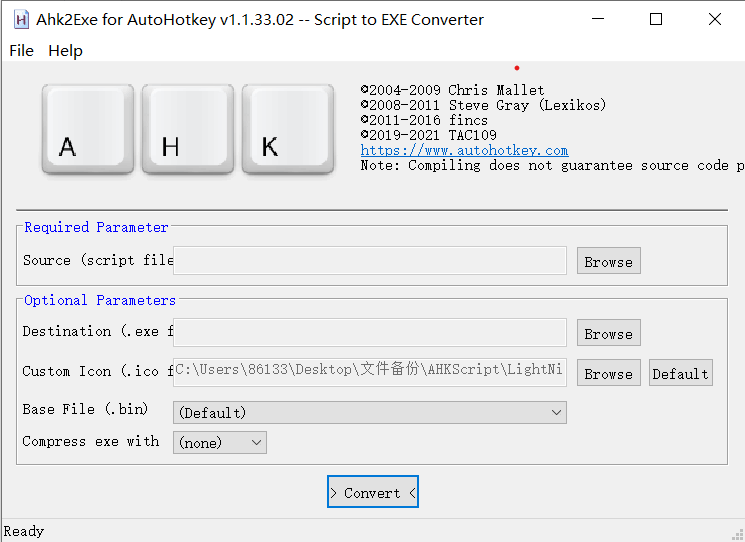Reset custom icon with Default button
The width and height of the screenshot is (745, 542).
coord(680,373)
